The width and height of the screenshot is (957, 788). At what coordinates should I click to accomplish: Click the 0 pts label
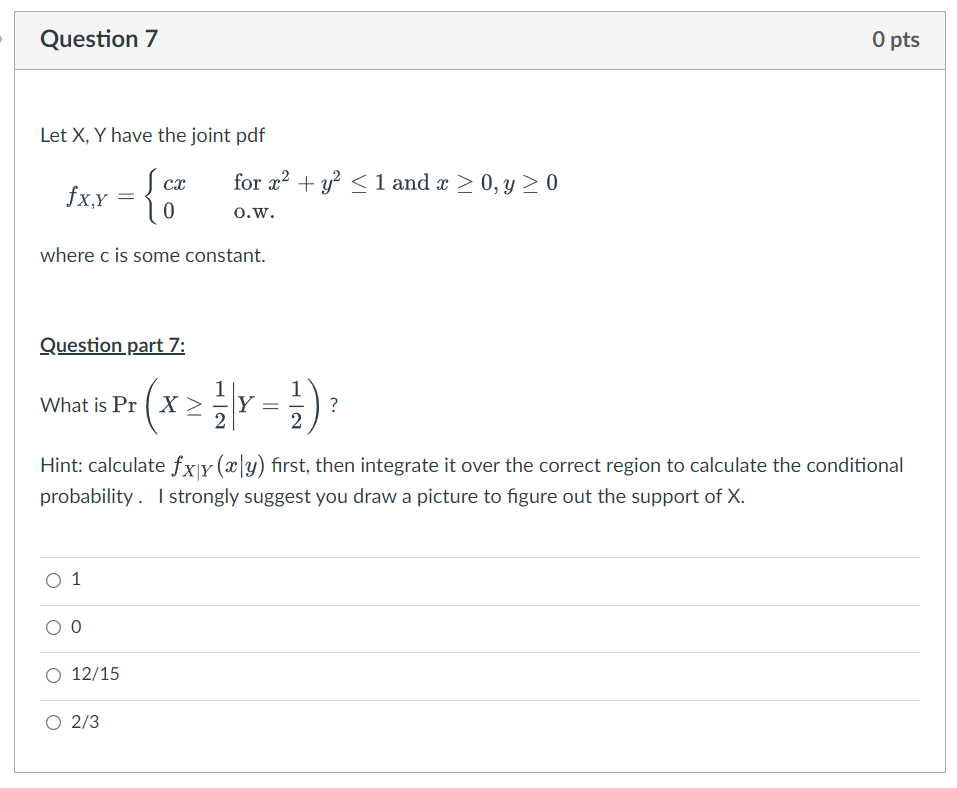point(895,39)
